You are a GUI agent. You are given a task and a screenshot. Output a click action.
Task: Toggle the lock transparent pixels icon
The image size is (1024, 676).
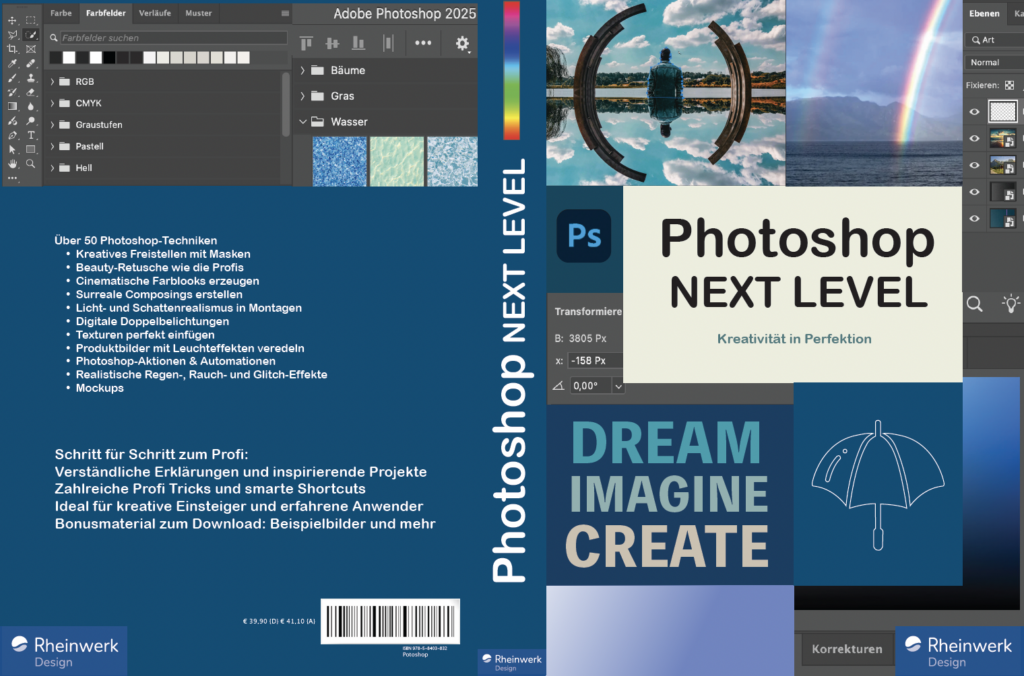tap(1010, 86)
